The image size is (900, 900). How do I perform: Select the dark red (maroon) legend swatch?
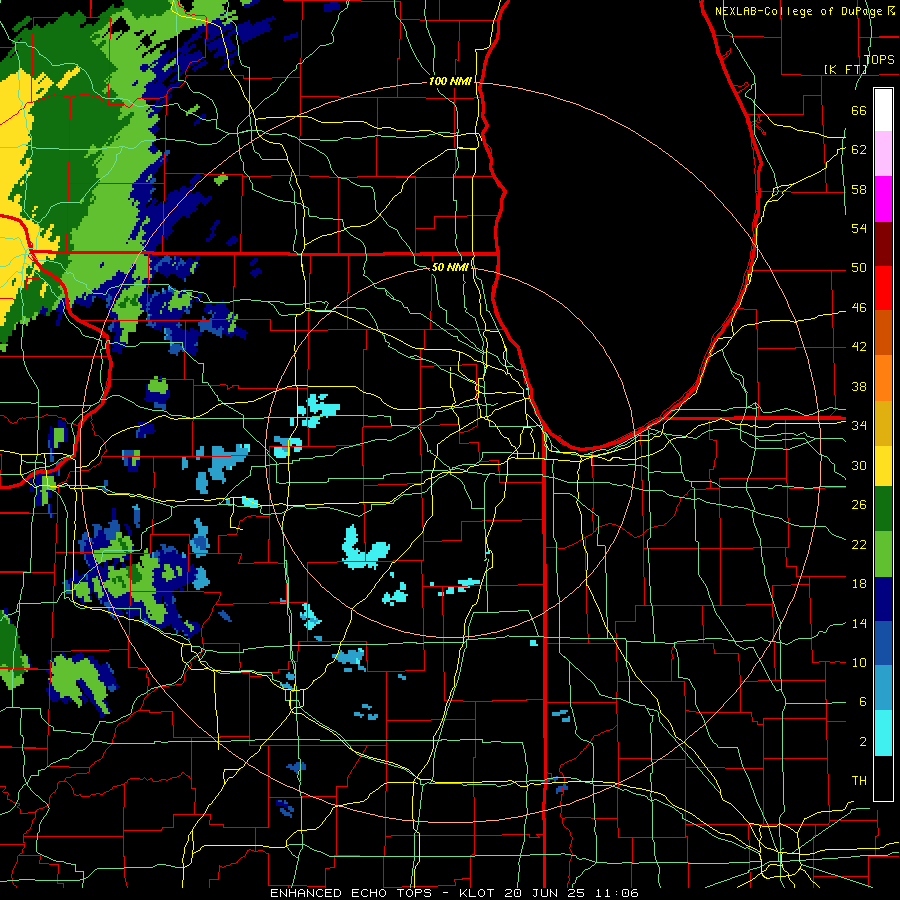coord(883,243)
